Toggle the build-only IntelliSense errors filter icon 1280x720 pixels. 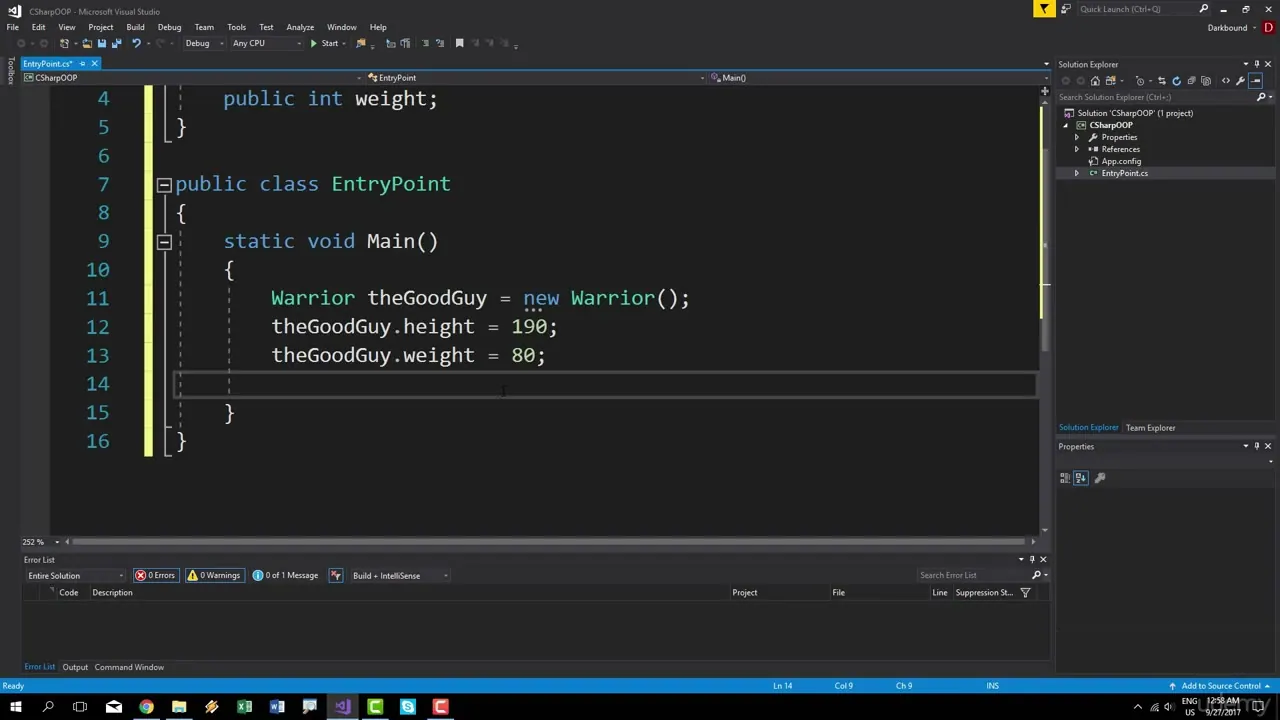pyautogui.click(x=336, y=575)
